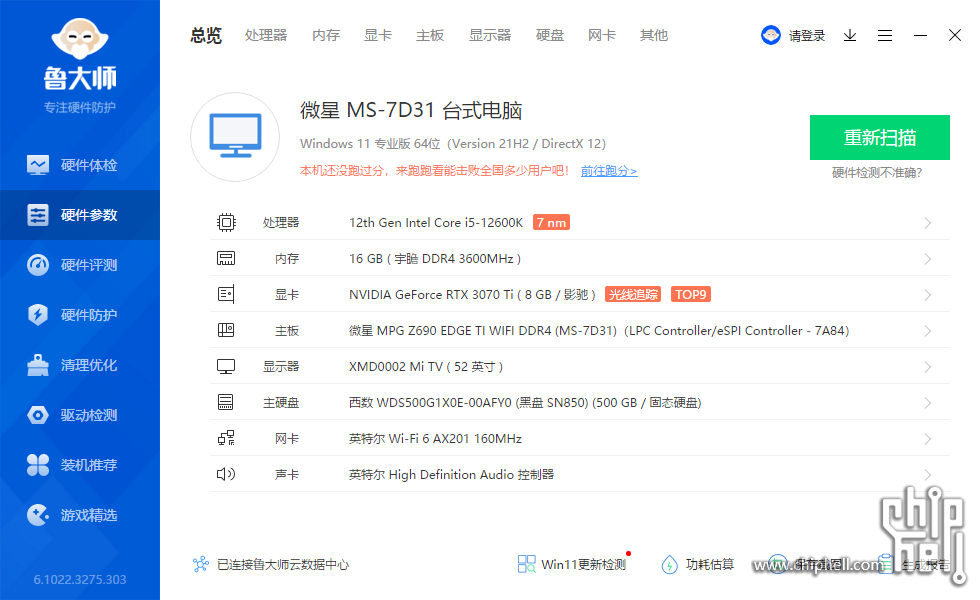This screenshot has height=600, width=980.
Task: Switch to the 处理器 tab
Action: pos(266,35)
